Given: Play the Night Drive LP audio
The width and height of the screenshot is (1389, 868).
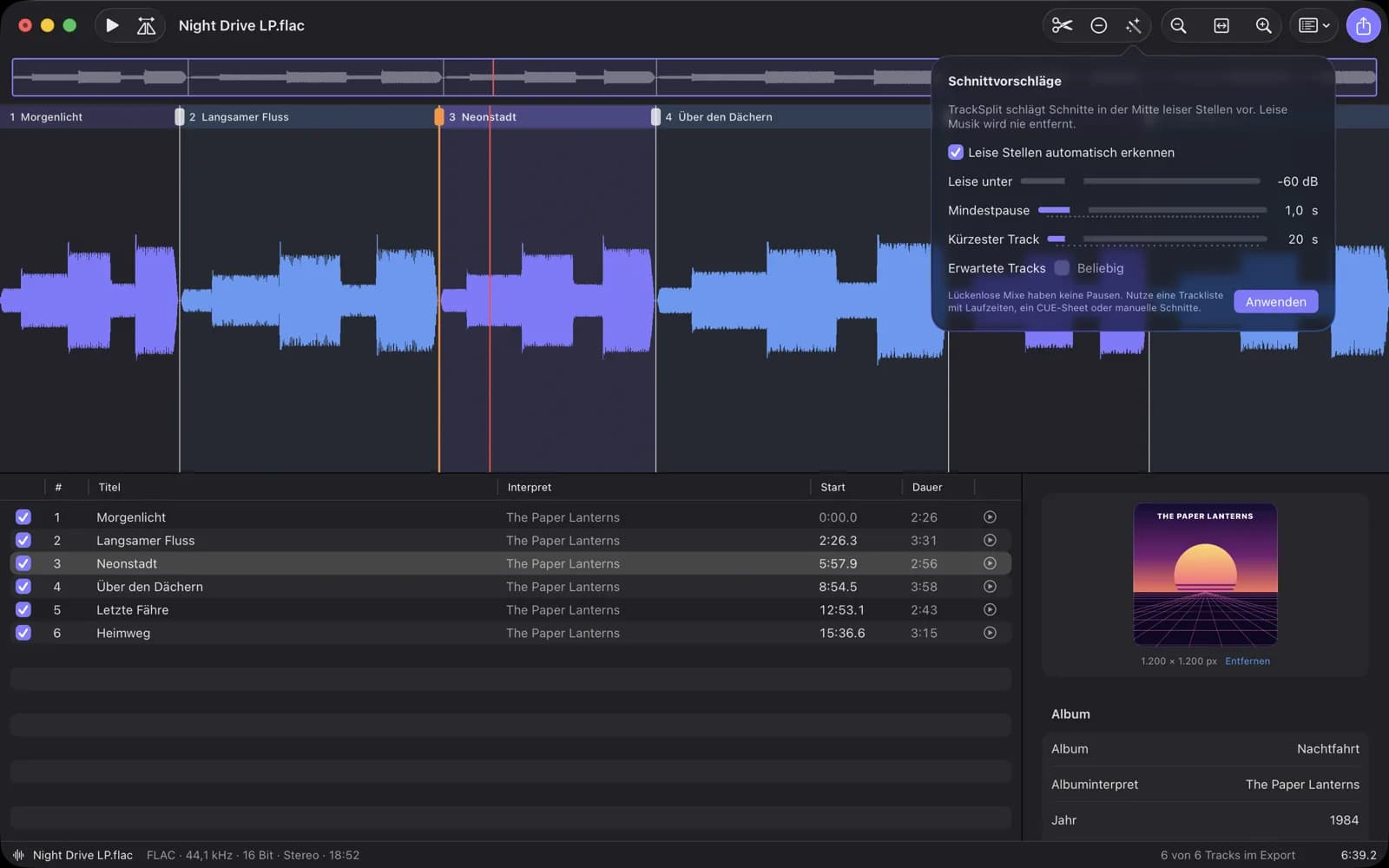Looking at the screenshot, I should click(x=112, y=26).
